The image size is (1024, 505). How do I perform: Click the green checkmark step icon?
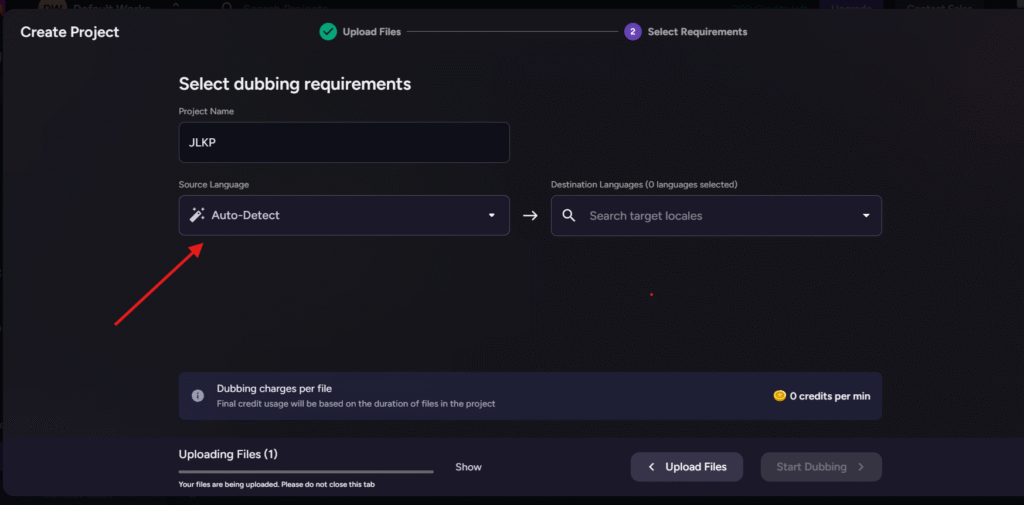coord(328,31)
